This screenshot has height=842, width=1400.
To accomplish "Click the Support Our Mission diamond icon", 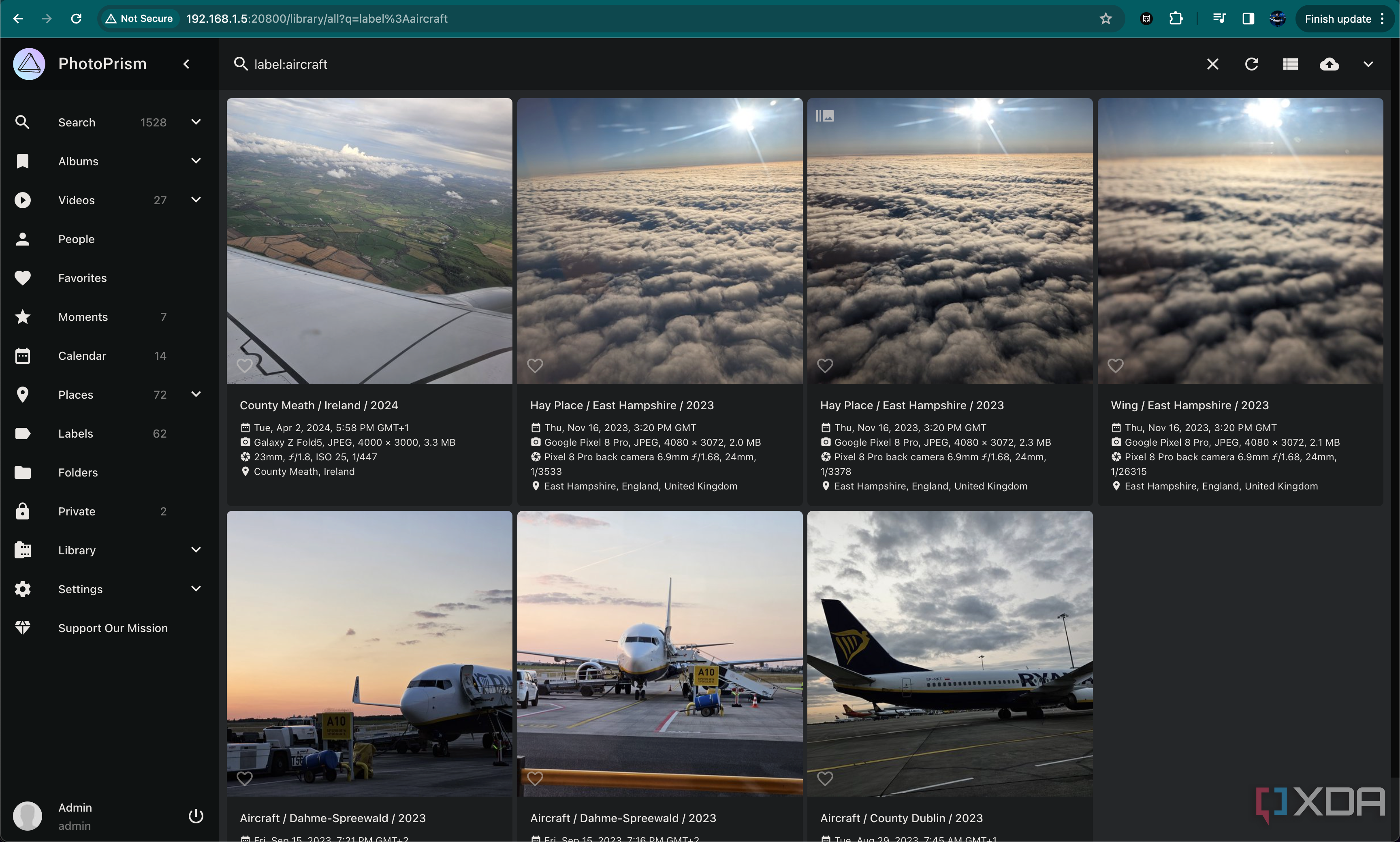I will 23,628.
